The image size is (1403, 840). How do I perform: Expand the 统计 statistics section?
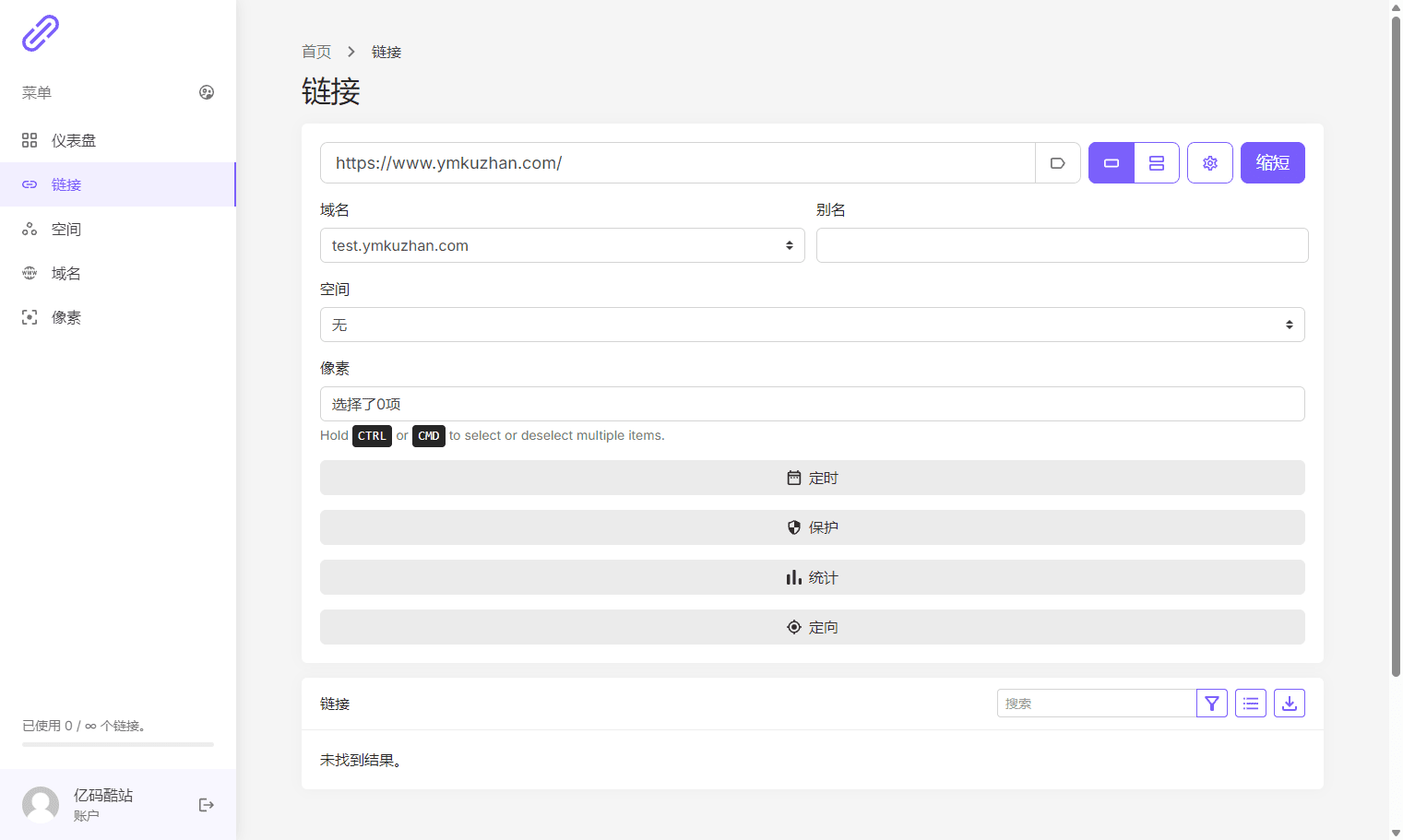(813, 577)
